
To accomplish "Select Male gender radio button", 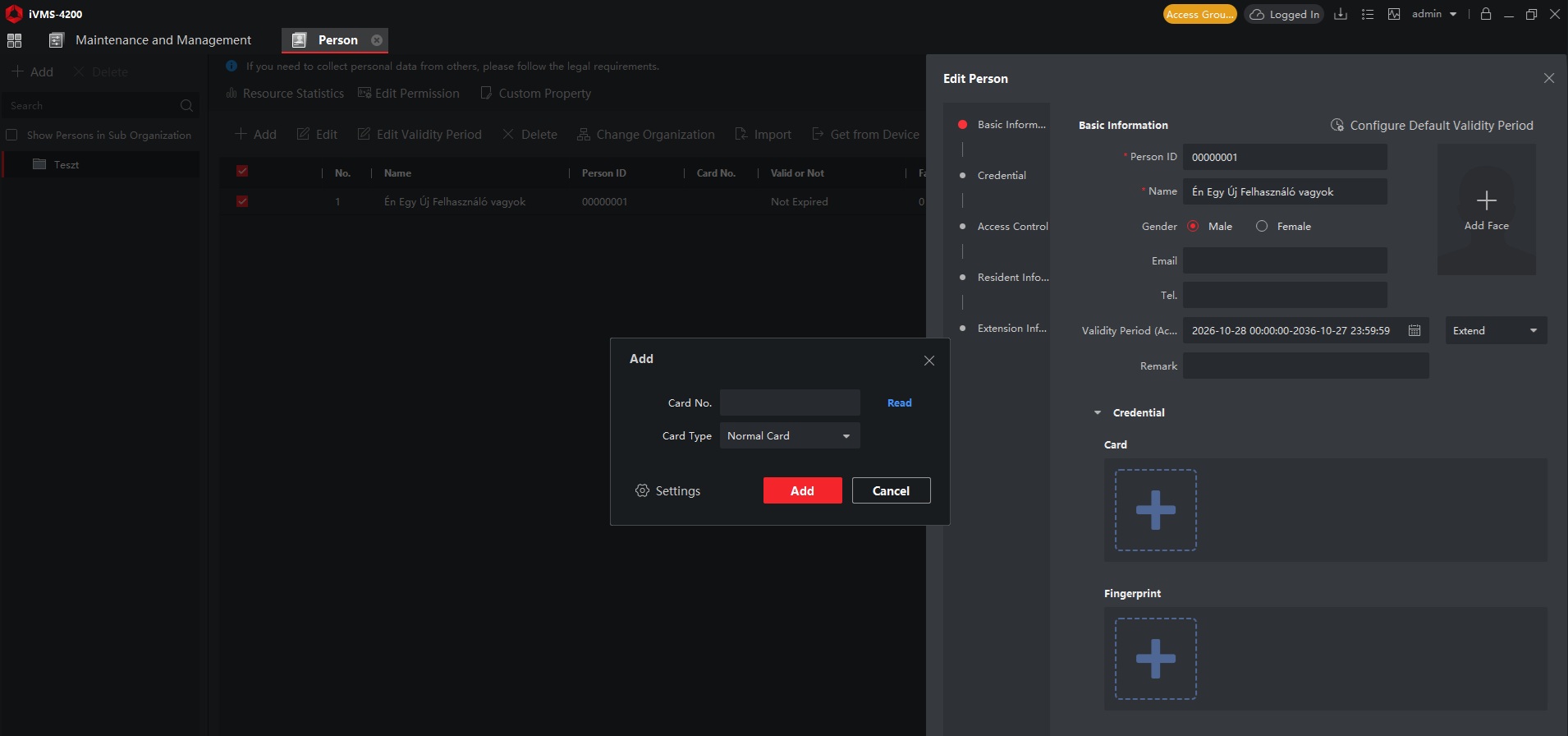I will (1193, 226).
